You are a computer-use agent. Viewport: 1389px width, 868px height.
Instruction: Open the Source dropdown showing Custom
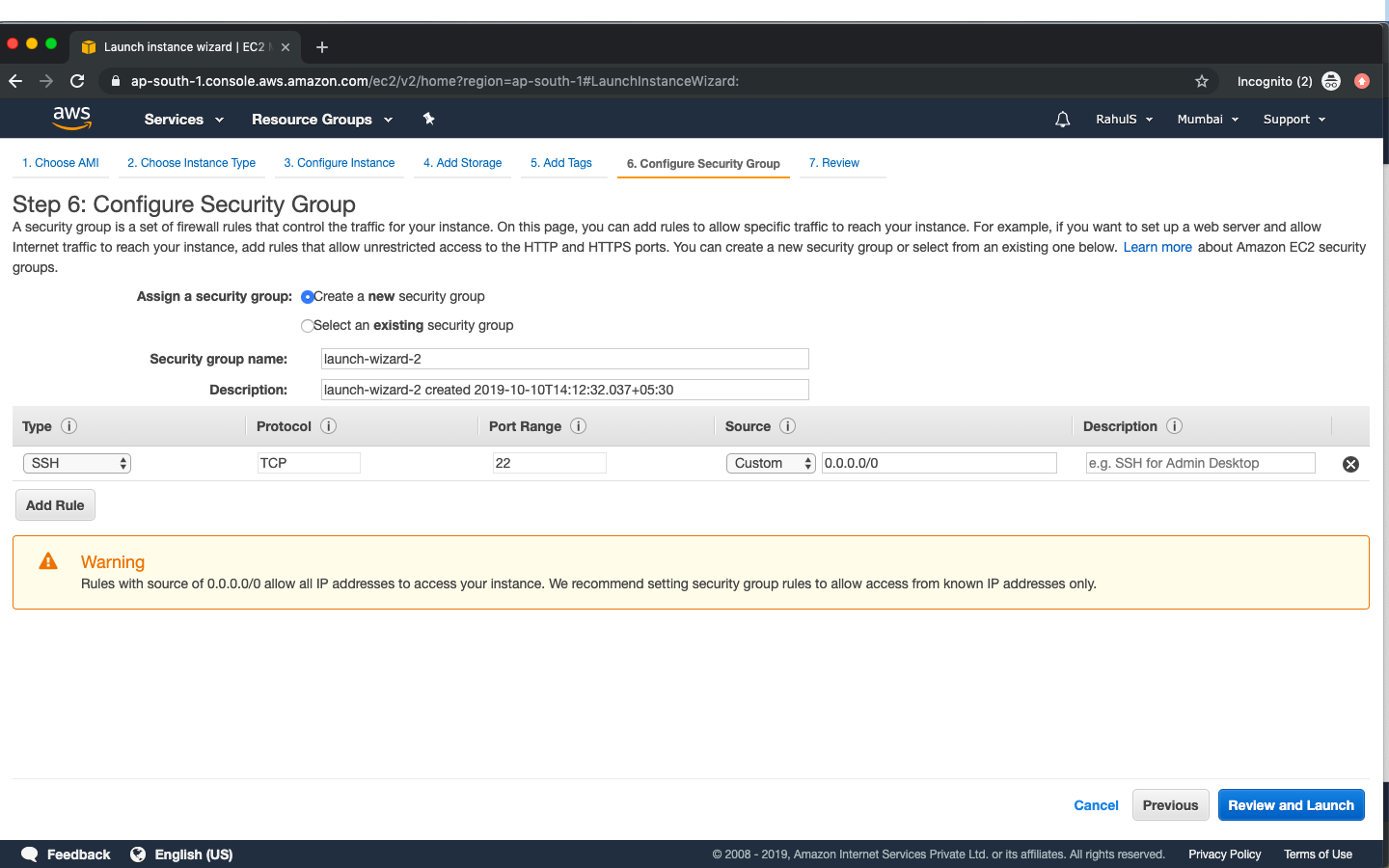(x=770, y=463)
